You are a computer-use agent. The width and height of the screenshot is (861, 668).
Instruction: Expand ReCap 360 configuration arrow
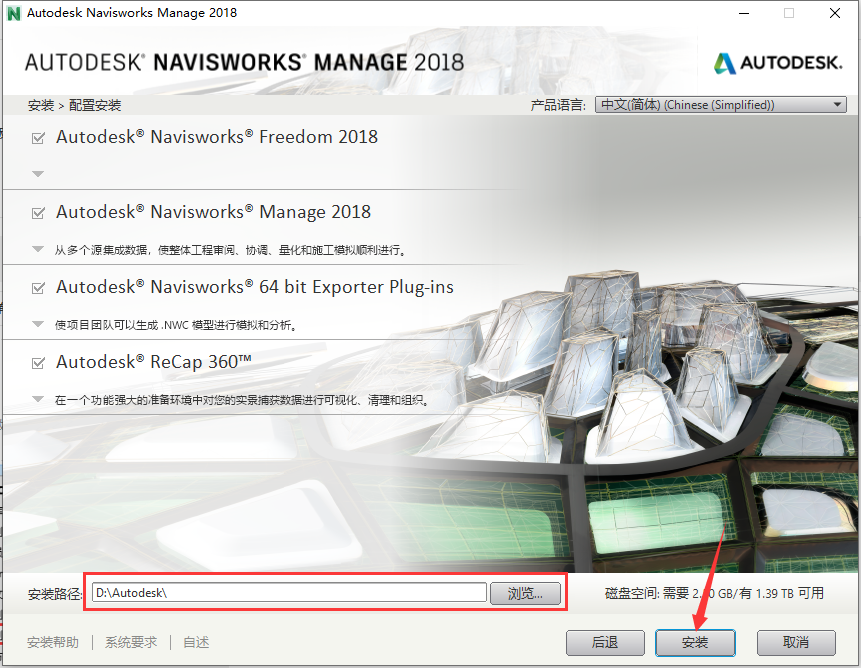pyautogui.click(x=38, y=399)
